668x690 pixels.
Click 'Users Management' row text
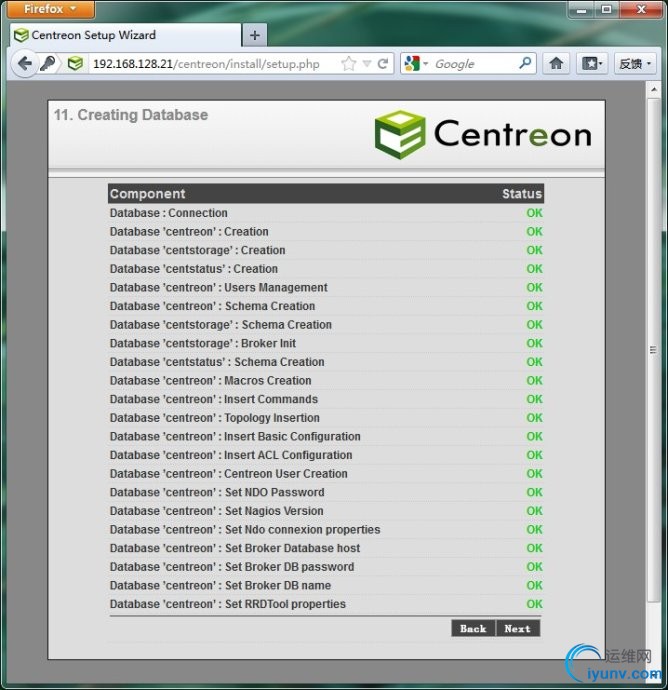pyautogui.click(x=219, y=287)
